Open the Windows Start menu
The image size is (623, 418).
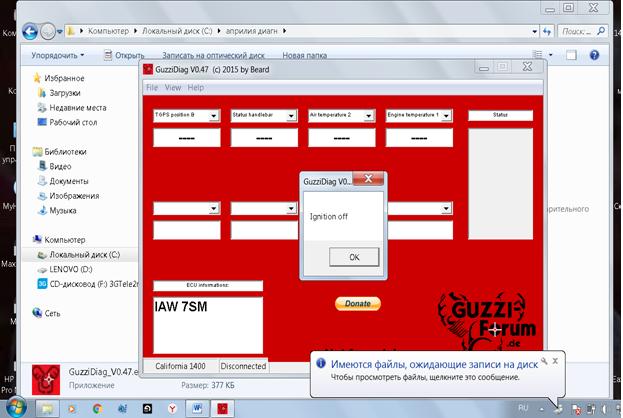point(16,408)
